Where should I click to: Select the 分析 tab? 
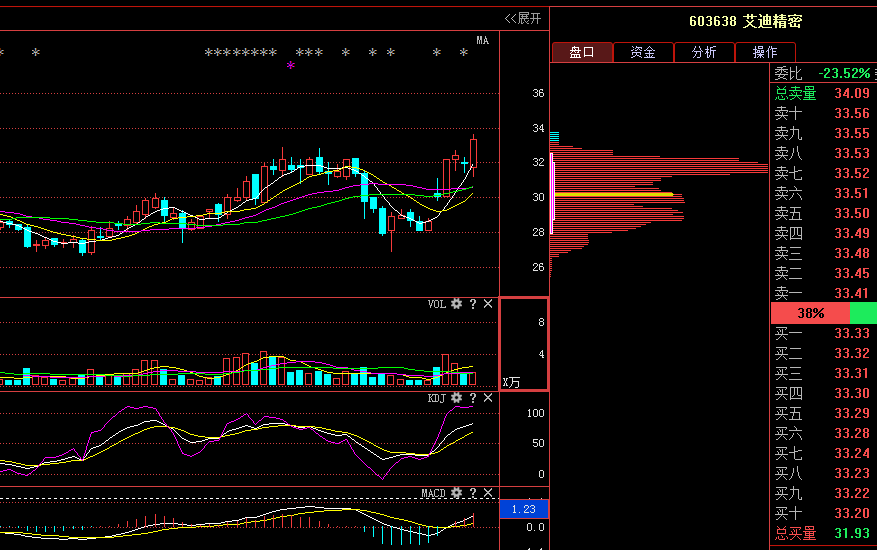tap(704, 53)
